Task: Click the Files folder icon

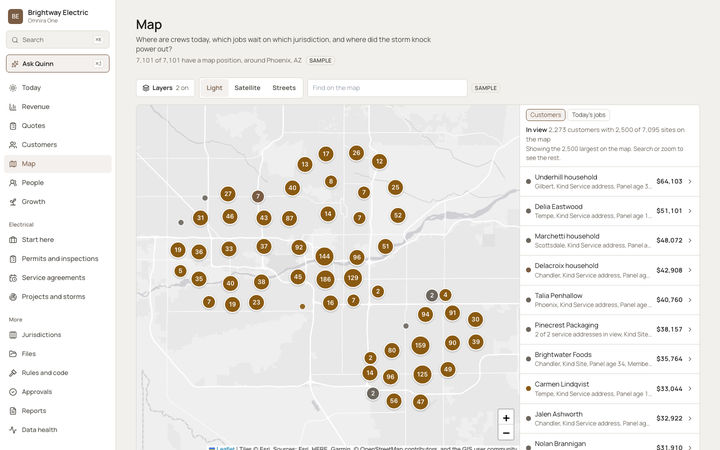Action: coord(13,354)
